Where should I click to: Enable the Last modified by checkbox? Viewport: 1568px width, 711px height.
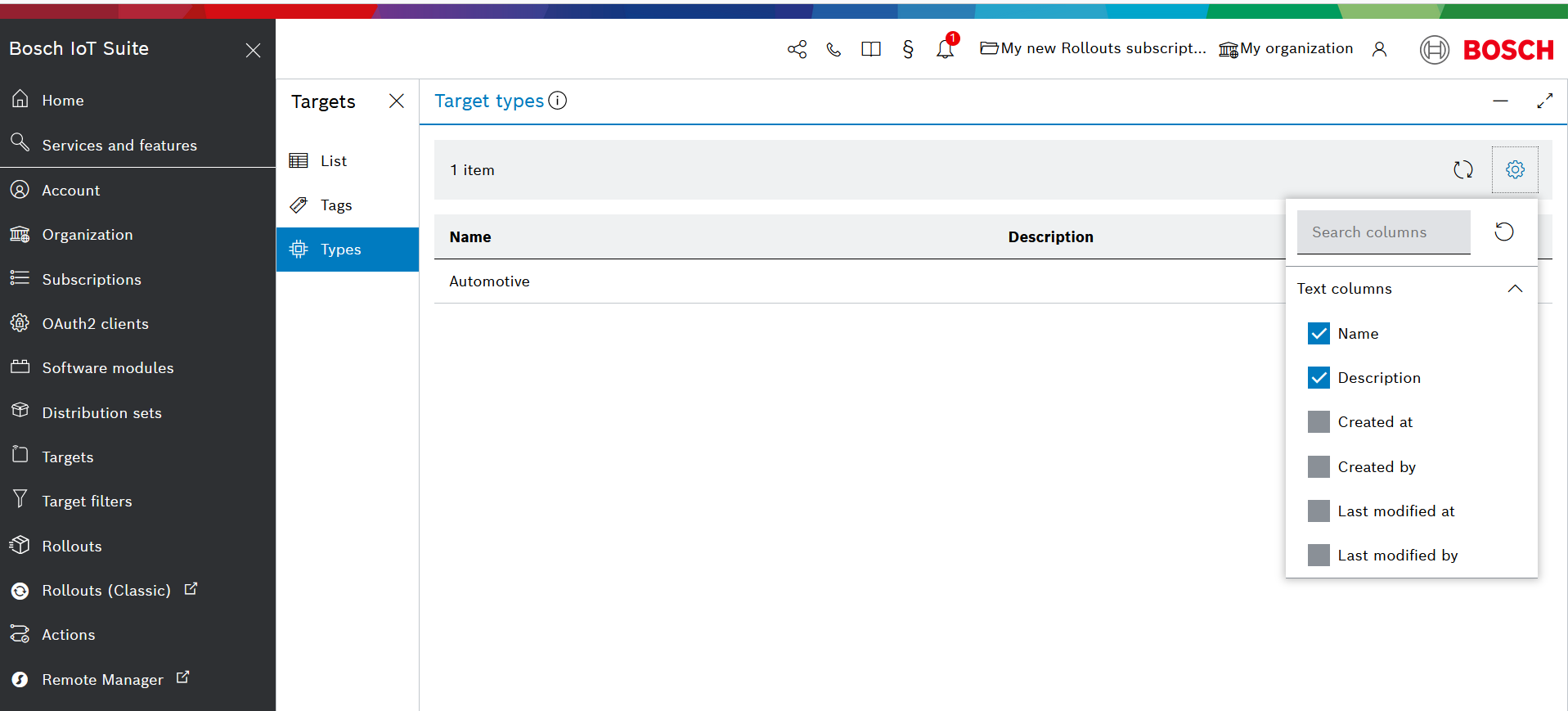tap(1319, 556)
